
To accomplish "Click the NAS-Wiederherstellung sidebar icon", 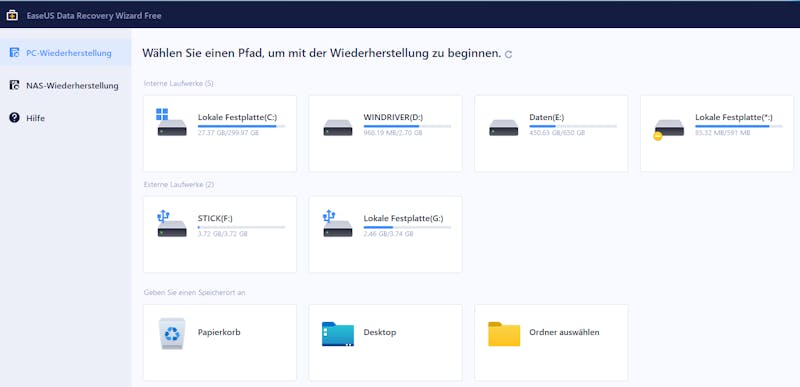I will 14,86.
